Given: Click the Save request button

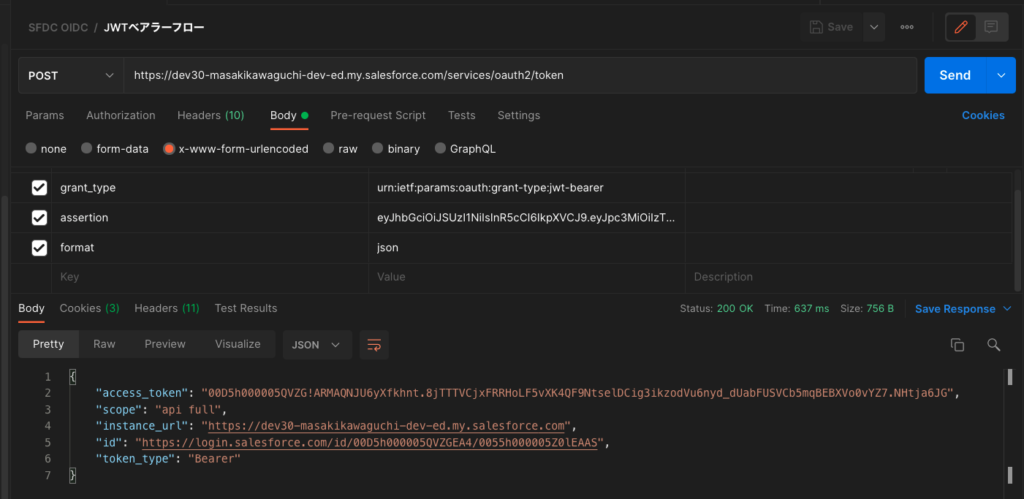Looking at the screenshot, I should tap(831, 27).
